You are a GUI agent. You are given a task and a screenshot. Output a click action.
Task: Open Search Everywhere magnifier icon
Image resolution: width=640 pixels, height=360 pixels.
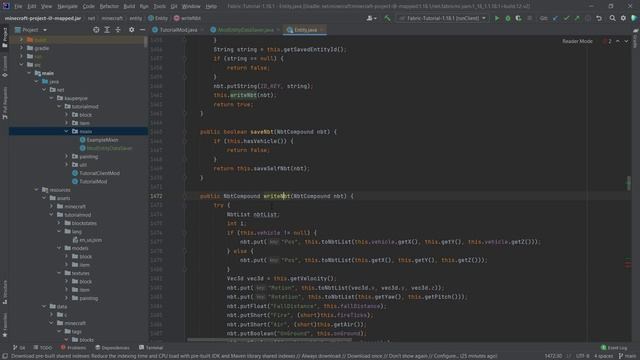[612, 18]
